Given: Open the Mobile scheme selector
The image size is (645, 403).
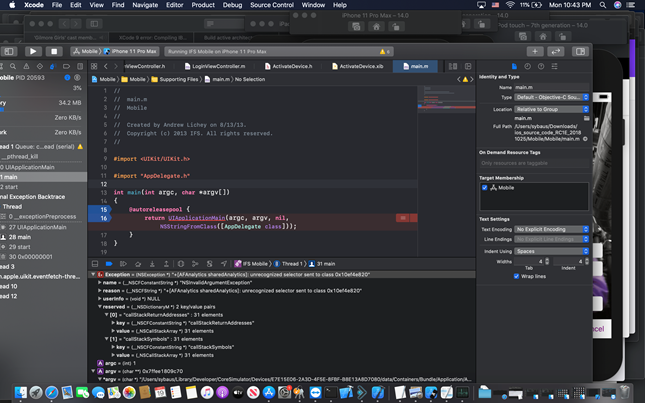Looking at the screenshot, I should (x=86, y=51).
